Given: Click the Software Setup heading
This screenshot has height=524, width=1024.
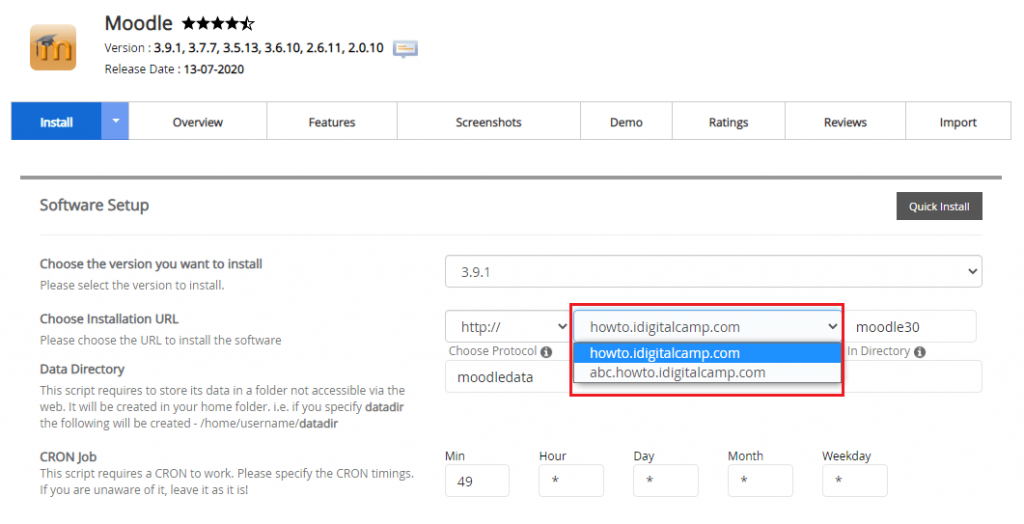Looking at the screenshot, I should coord(94,205).
